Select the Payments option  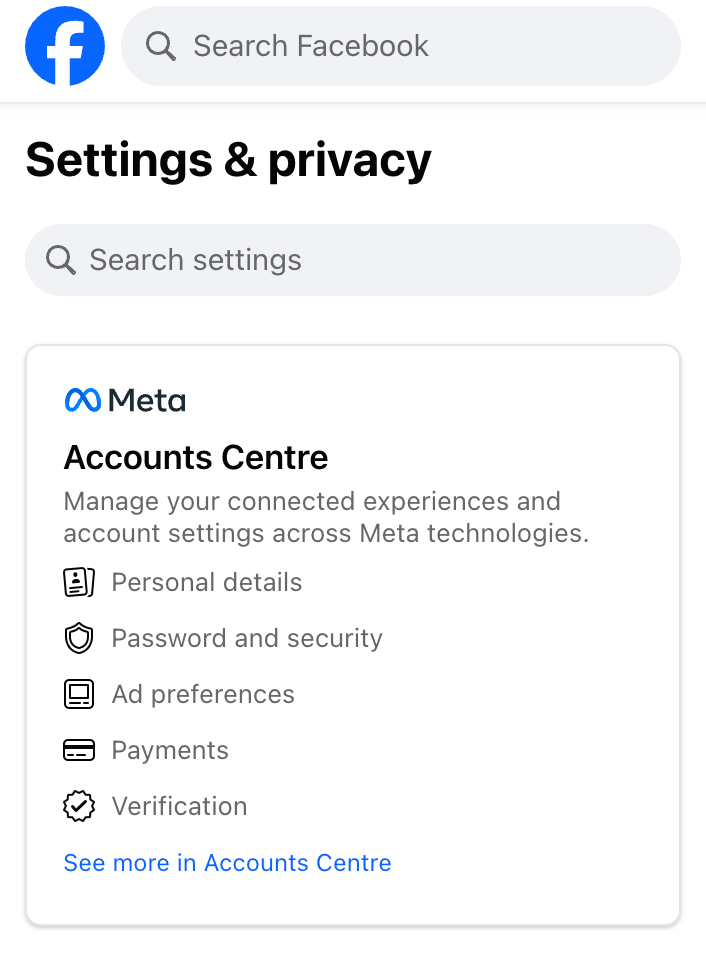[170, 750]
